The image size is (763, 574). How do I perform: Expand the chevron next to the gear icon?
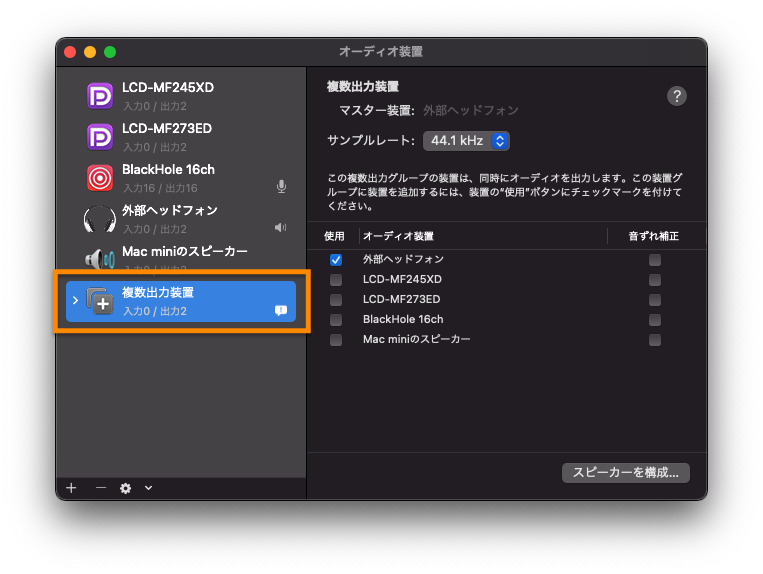[x=148, y=488]
